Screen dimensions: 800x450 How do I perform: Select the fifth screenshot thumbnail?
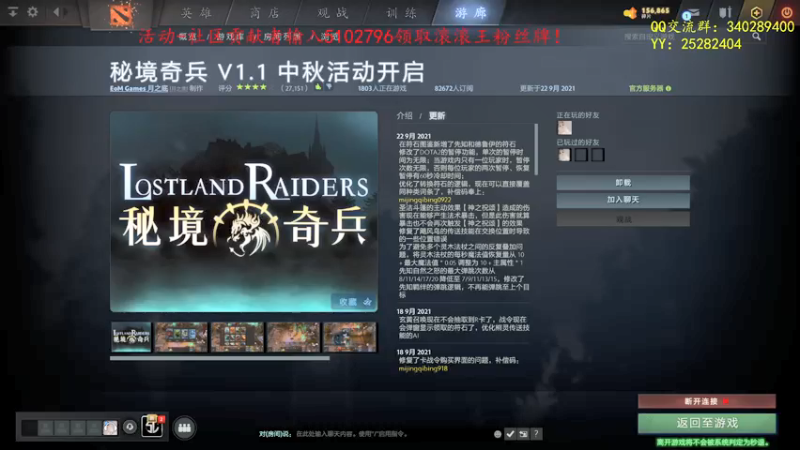point(349,337)
